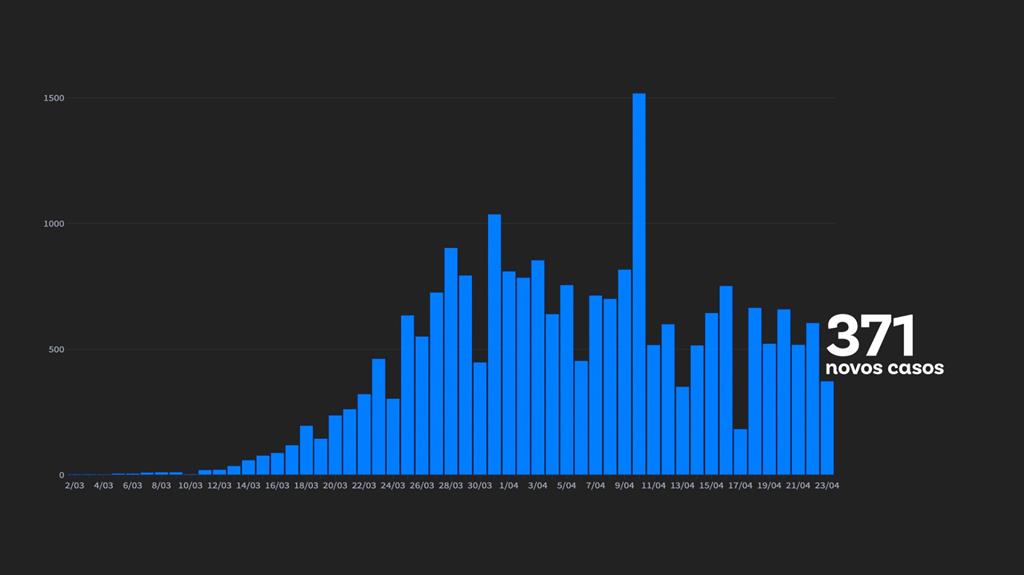Click the 16/04 bar
Viewport: 1024px width, 575px height.
click(726, 380)
